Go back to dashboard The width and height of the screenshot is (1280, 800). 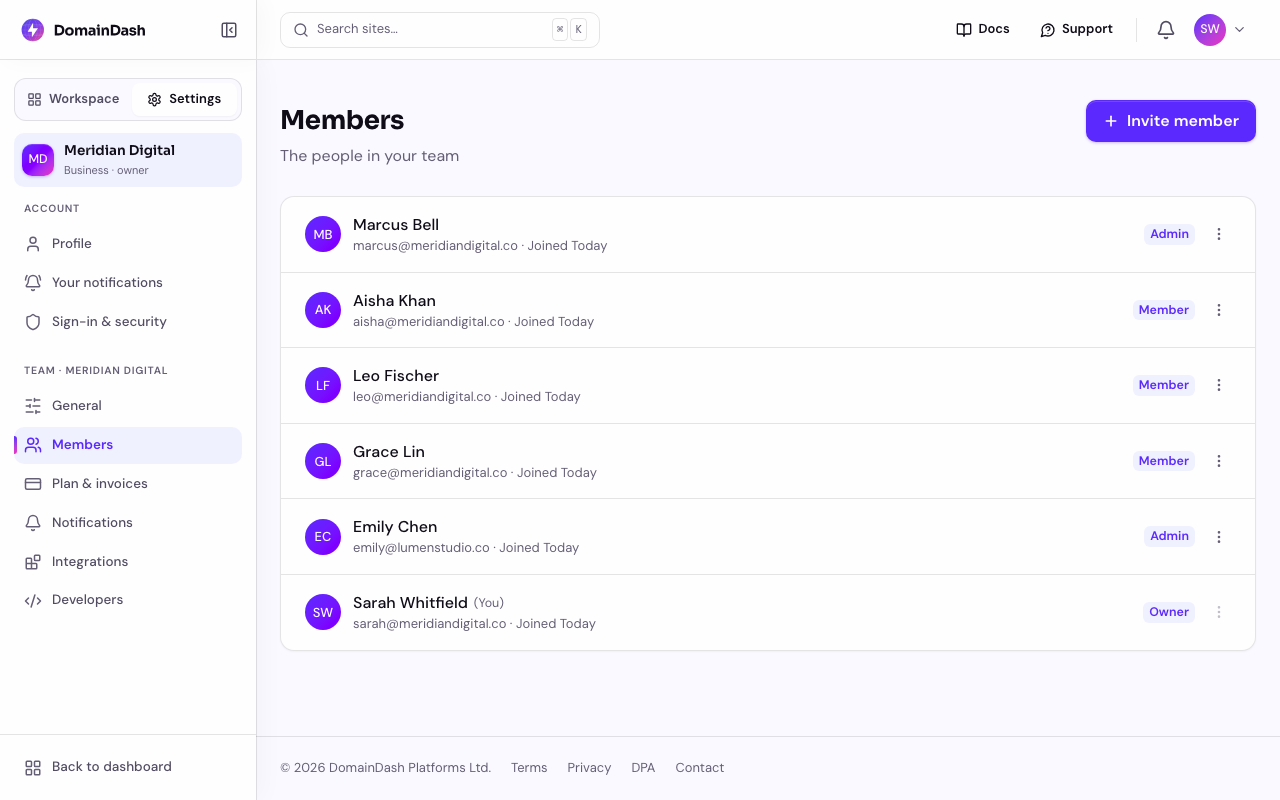128,768
